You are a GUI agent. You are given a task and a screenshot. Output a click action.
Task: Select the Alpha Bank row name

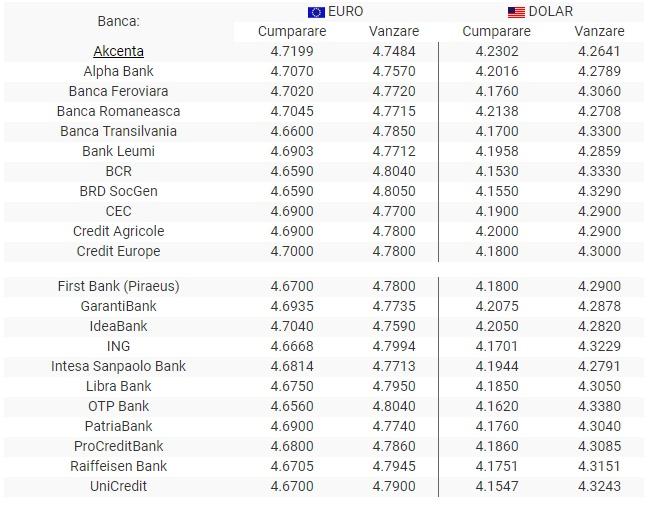[x=119, y=71]
